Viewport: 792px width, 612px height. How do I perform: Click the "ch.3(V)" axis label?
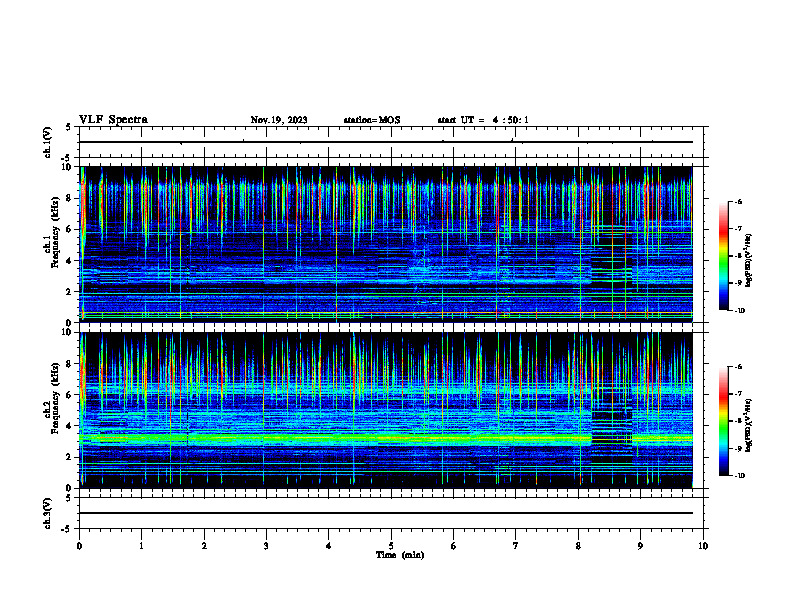47,513
